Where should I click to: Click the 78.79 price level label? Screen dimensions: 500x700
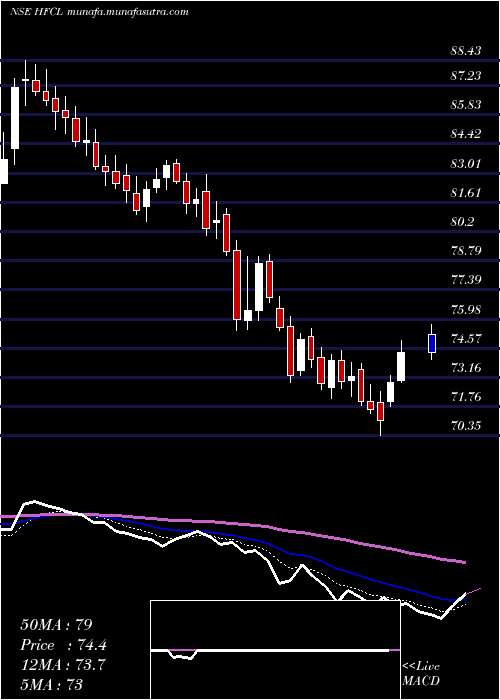(x=466, y=250)
